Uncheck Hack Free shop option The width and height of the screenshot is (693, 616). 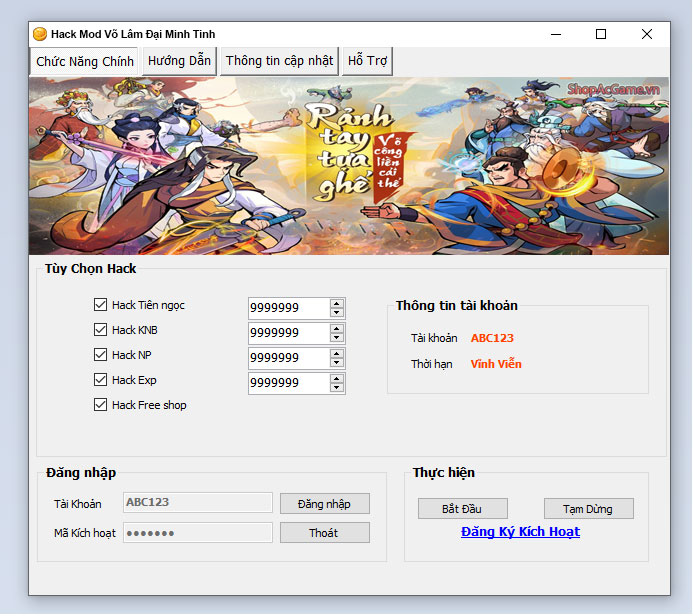tap(100, 405)
